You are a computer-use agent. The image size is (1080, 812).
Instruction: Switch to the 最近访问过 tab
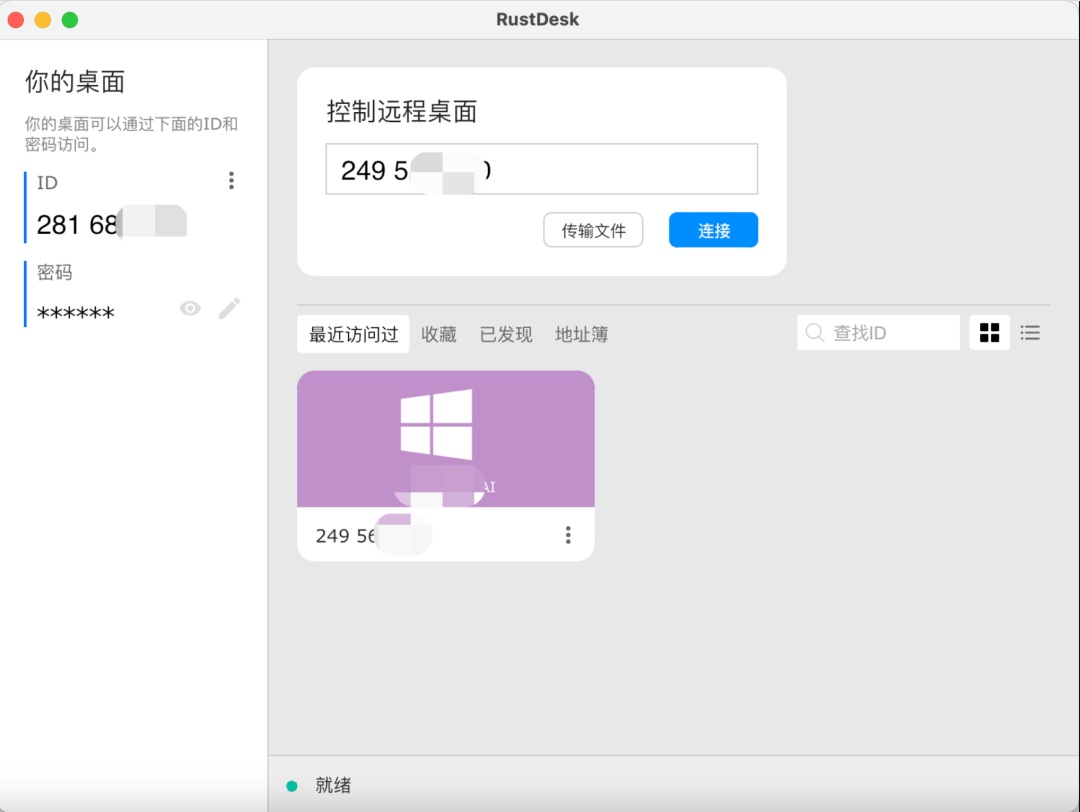click(x=353, y=335)
